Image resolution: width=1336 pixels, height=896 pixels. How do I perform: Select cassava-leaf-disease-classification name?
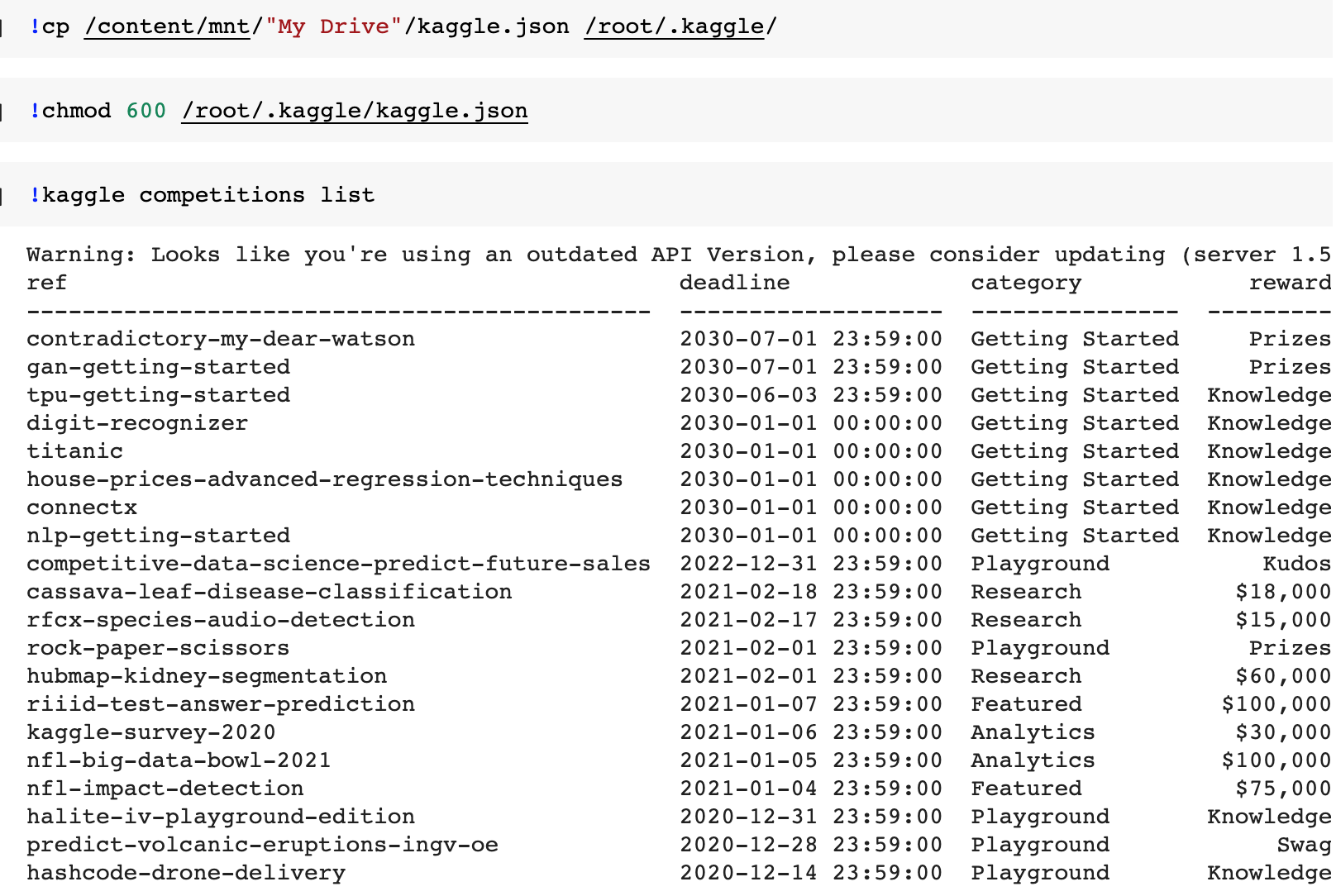click(270, 592)
